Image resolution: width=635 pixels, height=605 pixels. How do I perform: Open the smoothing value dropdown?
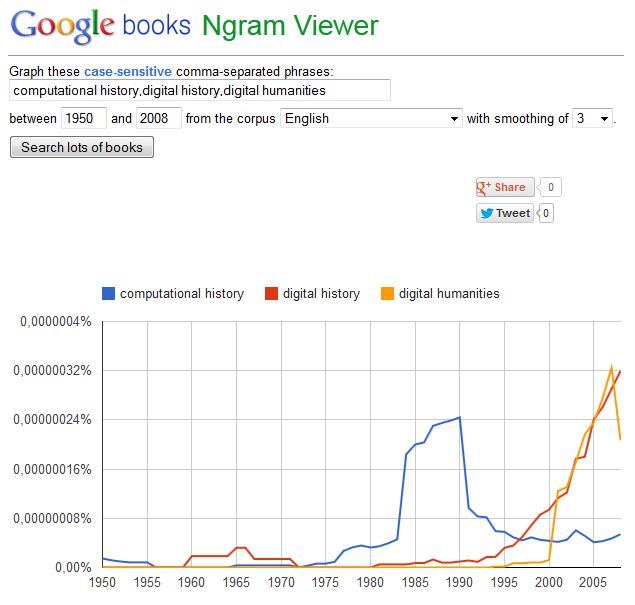592,119
